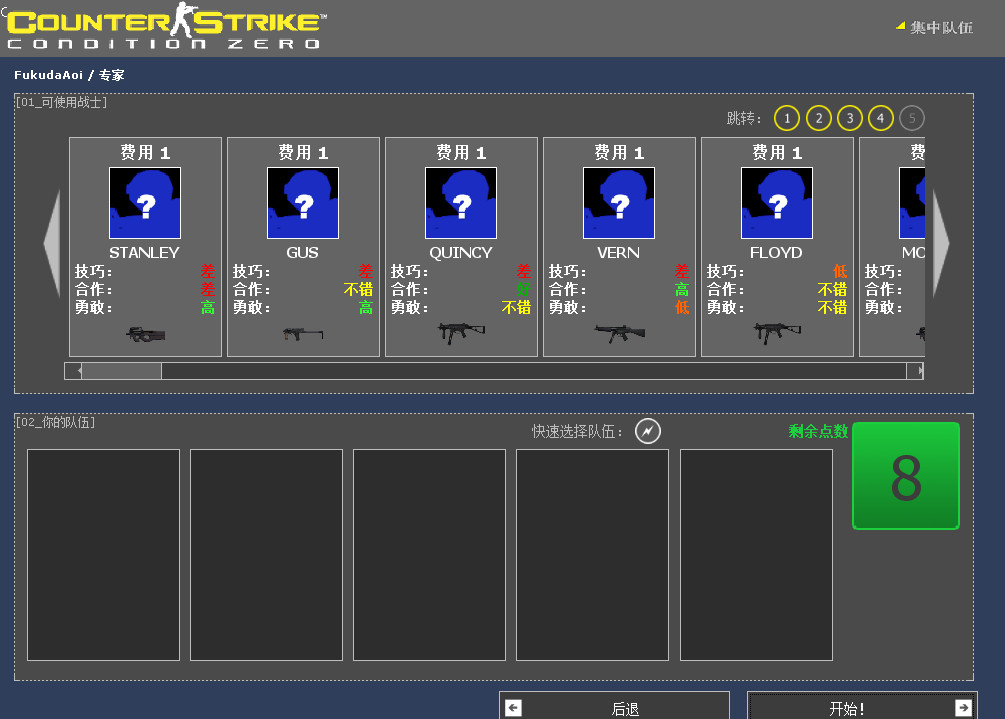Screen dimensions: 1005x719
Task: Select Gus's soldier portrait
Action: [x=302, y=202]
